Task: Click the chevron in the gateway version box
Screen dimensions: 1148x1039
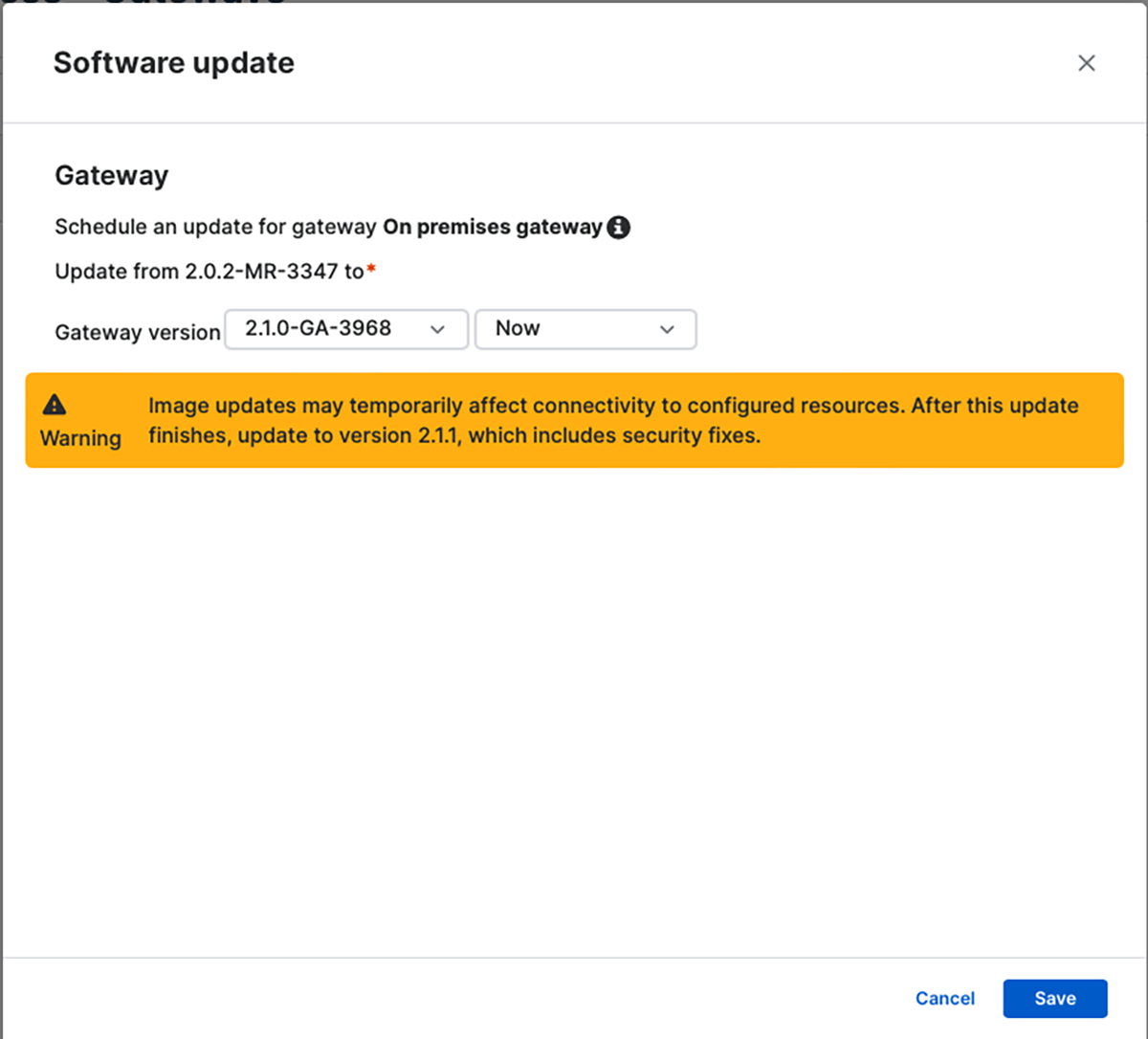Action: [438, 329]
